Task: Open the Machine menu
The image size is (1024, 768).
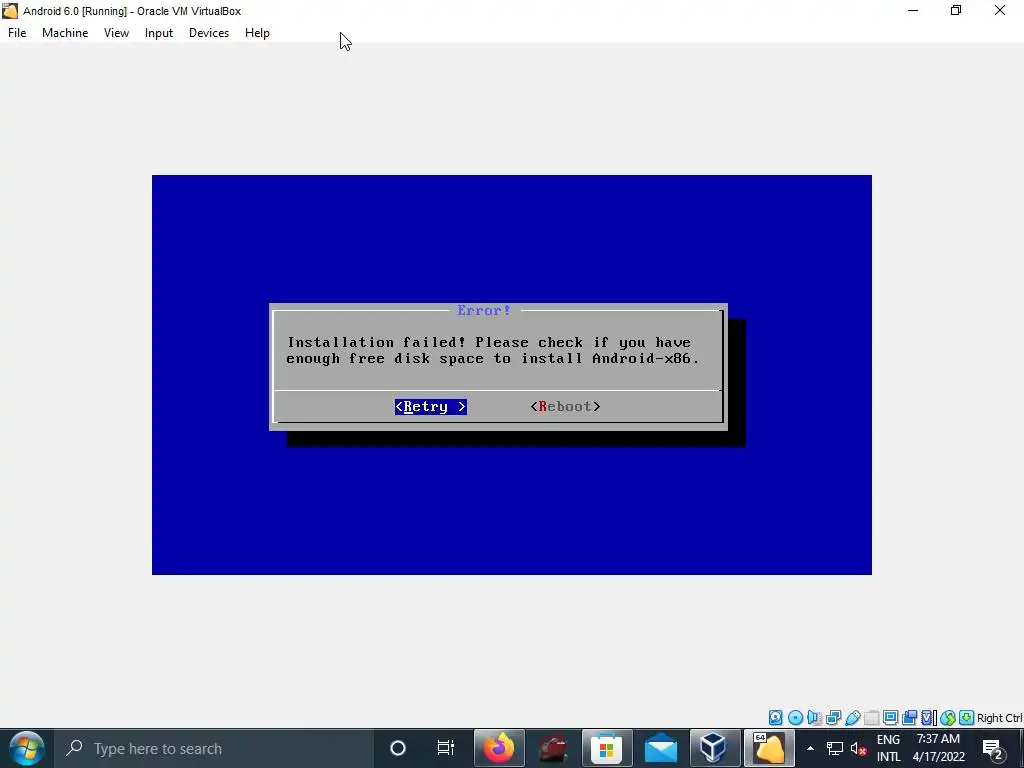Action: point(65,33)
